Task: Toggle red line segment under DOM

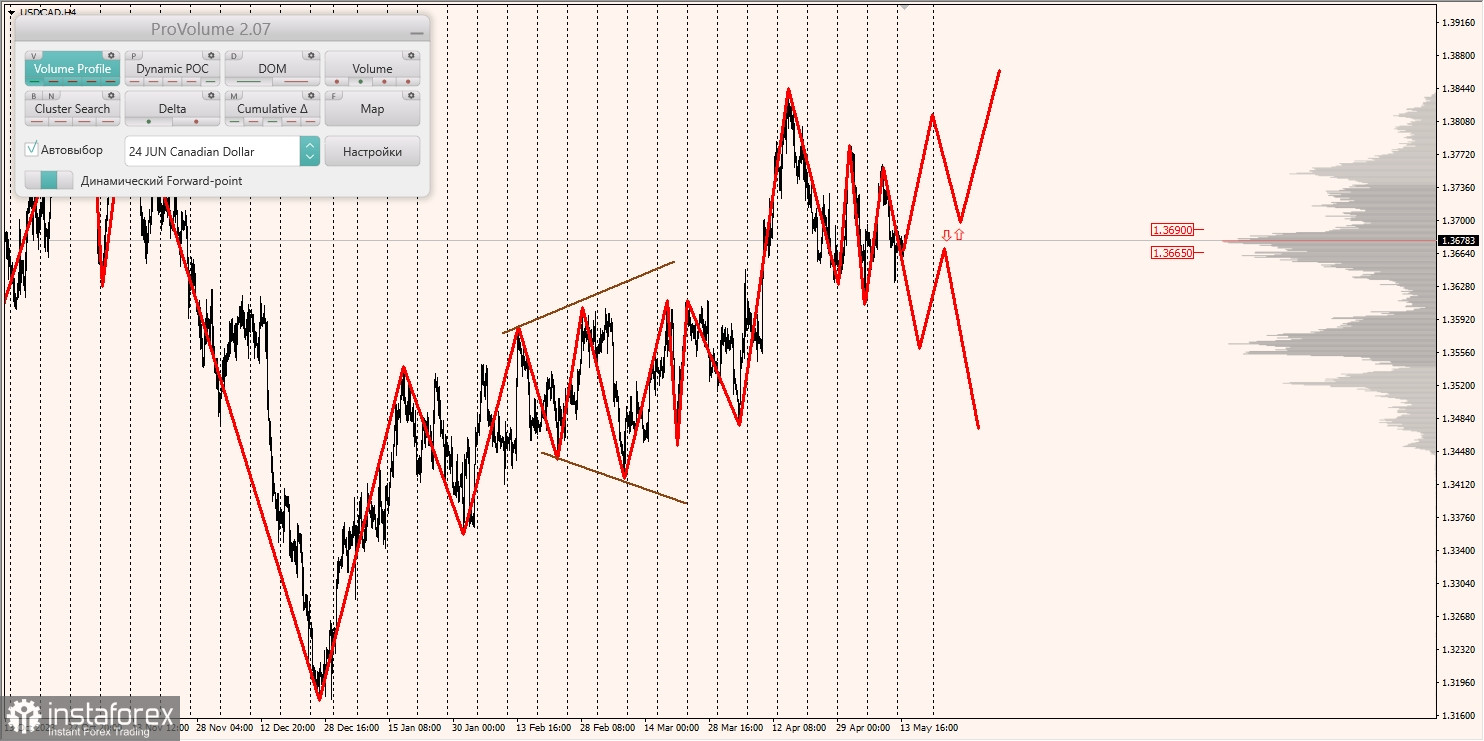Action: 296,81
